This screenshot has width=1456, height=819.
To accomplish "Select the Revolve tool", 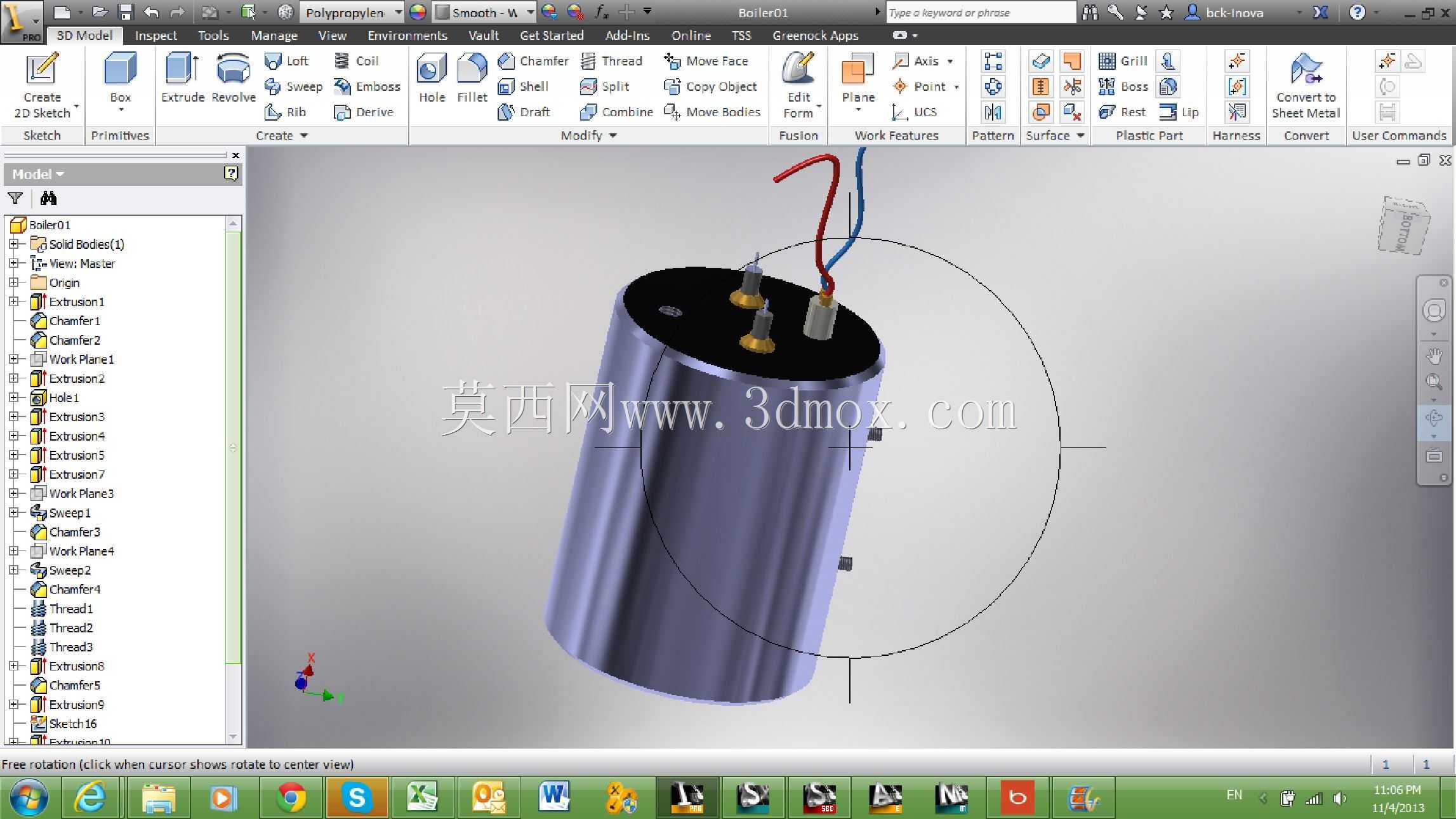I will pyautogui.click(x=234, y=77).
